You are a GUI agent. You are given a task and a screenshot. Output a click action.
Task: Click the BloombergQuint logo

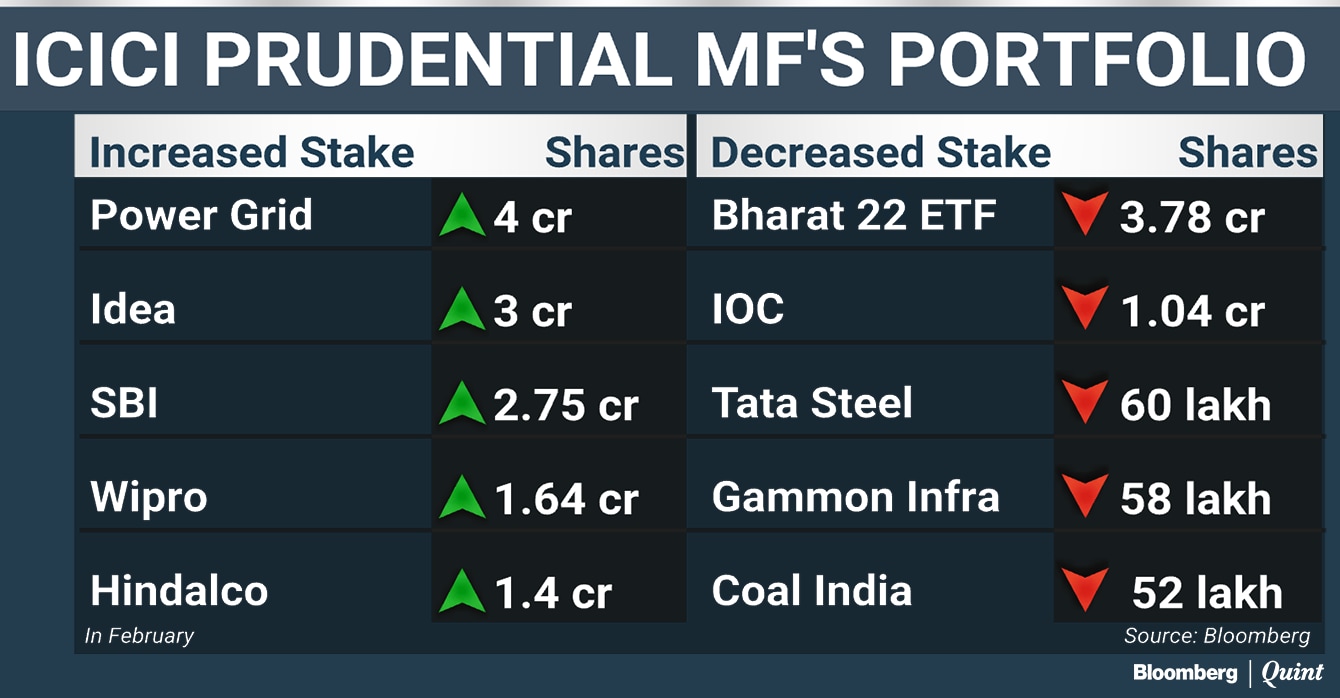1228,673
